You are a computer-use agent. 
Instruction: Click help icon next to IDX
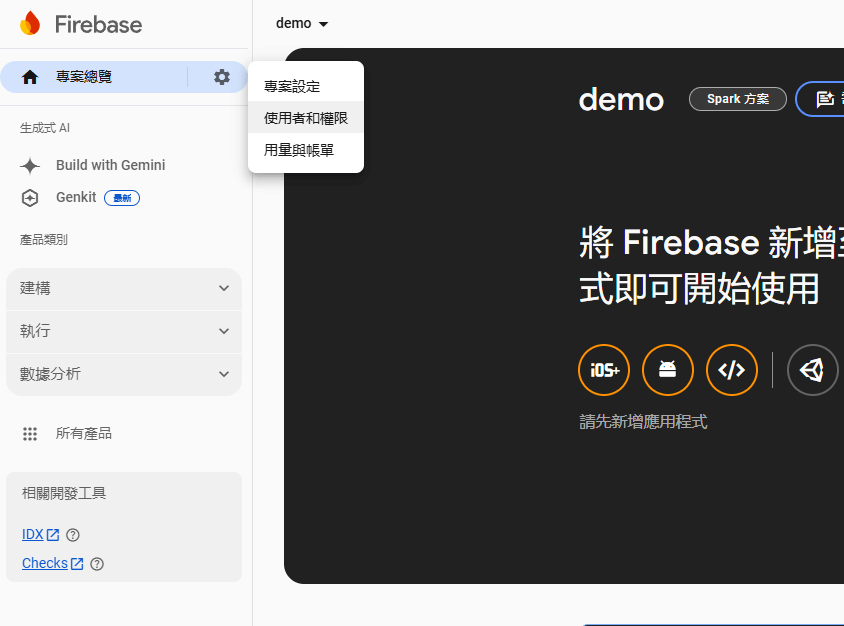(x=72, y=535)
